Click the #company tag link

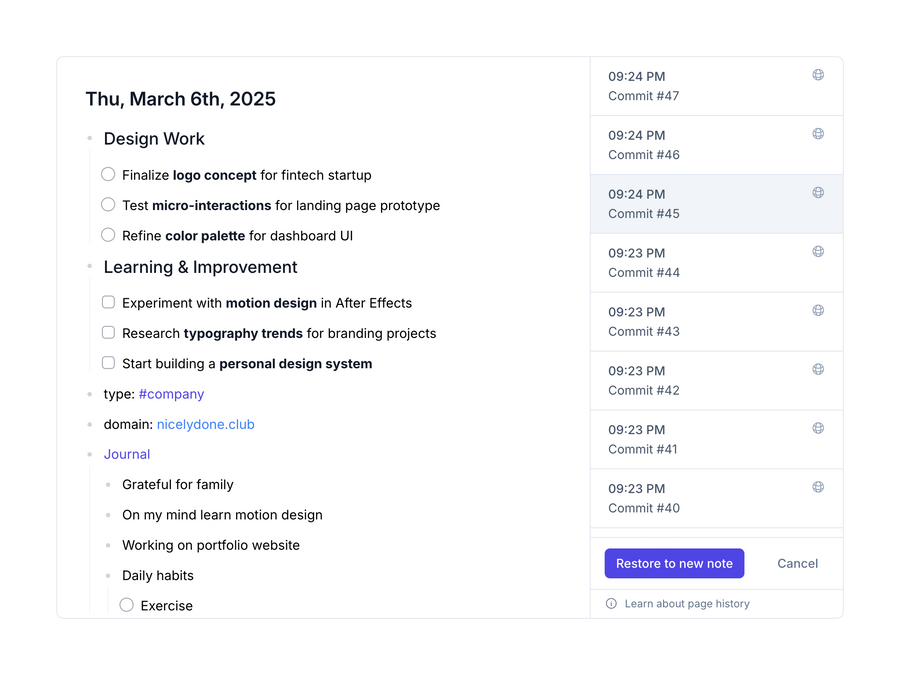[x=171, y=394]
